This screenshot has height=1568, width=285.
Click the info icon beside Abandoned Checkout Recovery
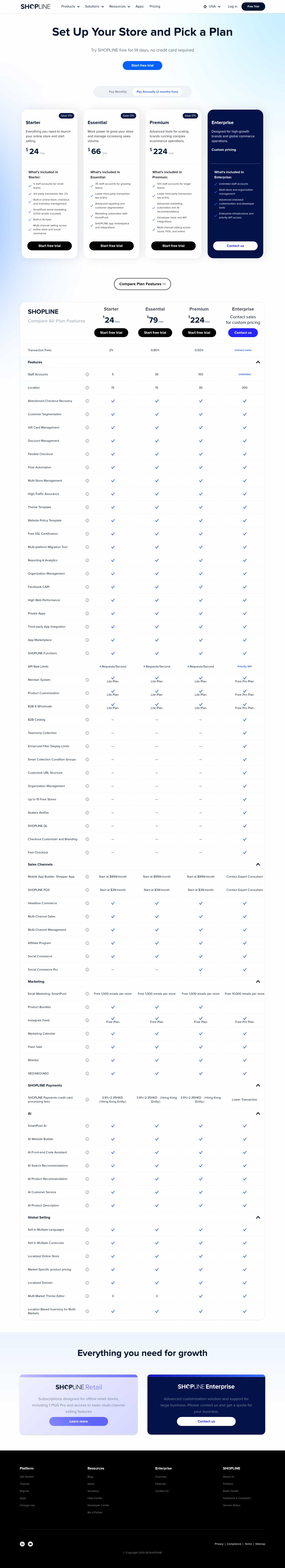(87, 401)
